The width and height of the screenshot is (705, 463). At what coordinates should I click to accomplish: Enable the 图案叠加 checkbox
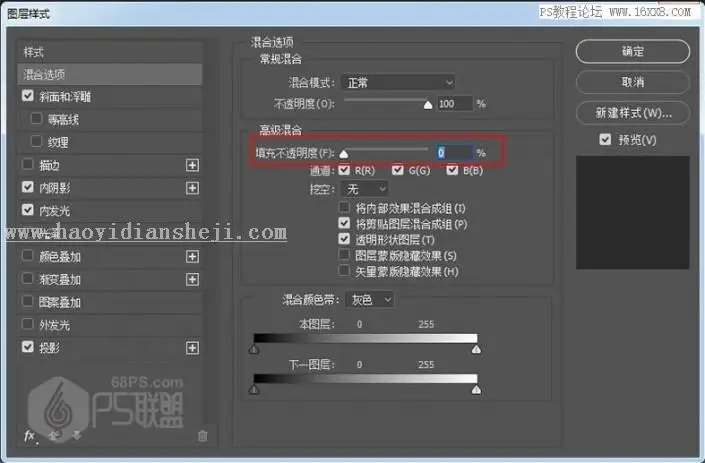pyautogui.click(x=28, y=301)
